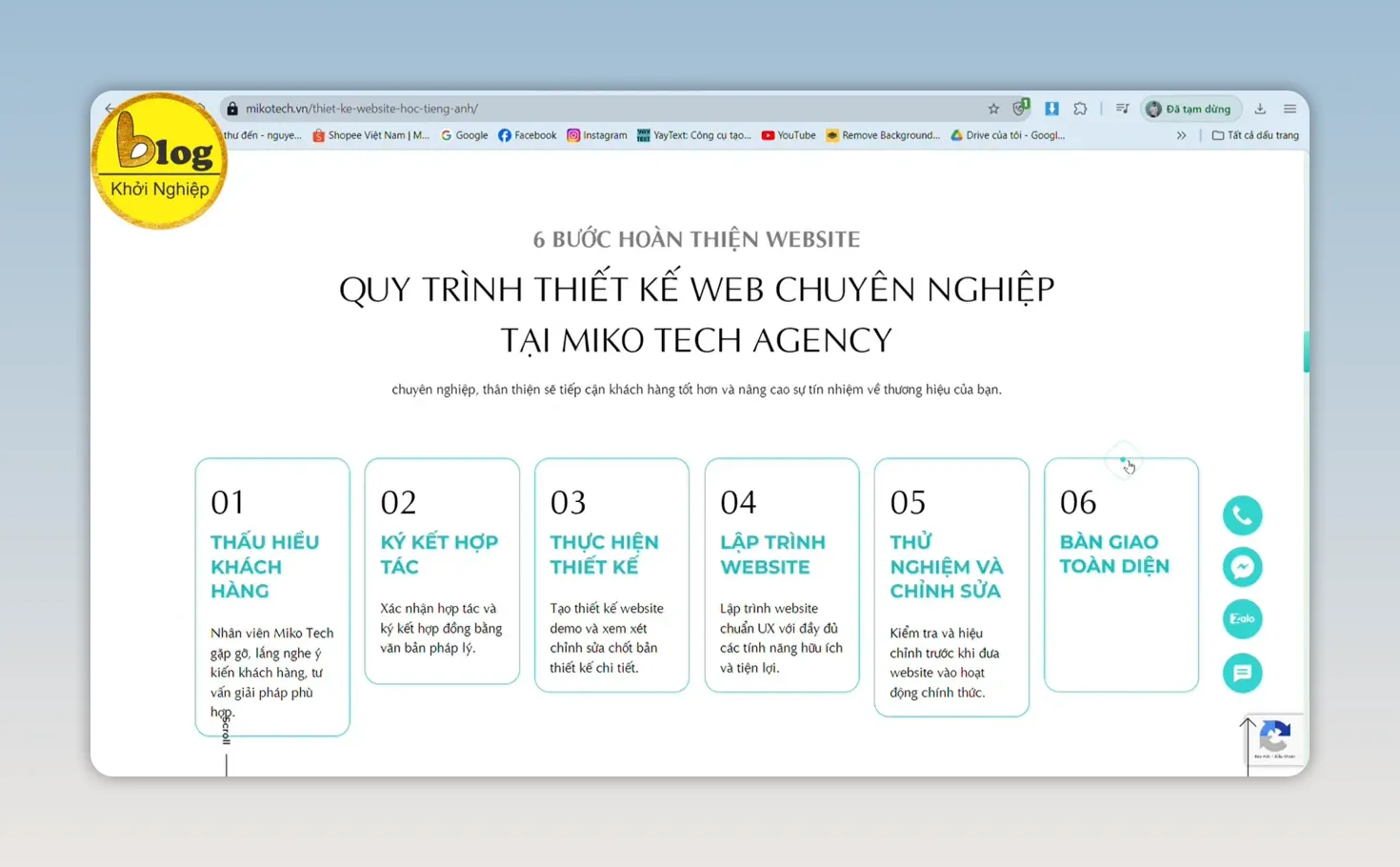Open the YayText bookmark
1400x867 pixels.
tap(694, 135)
